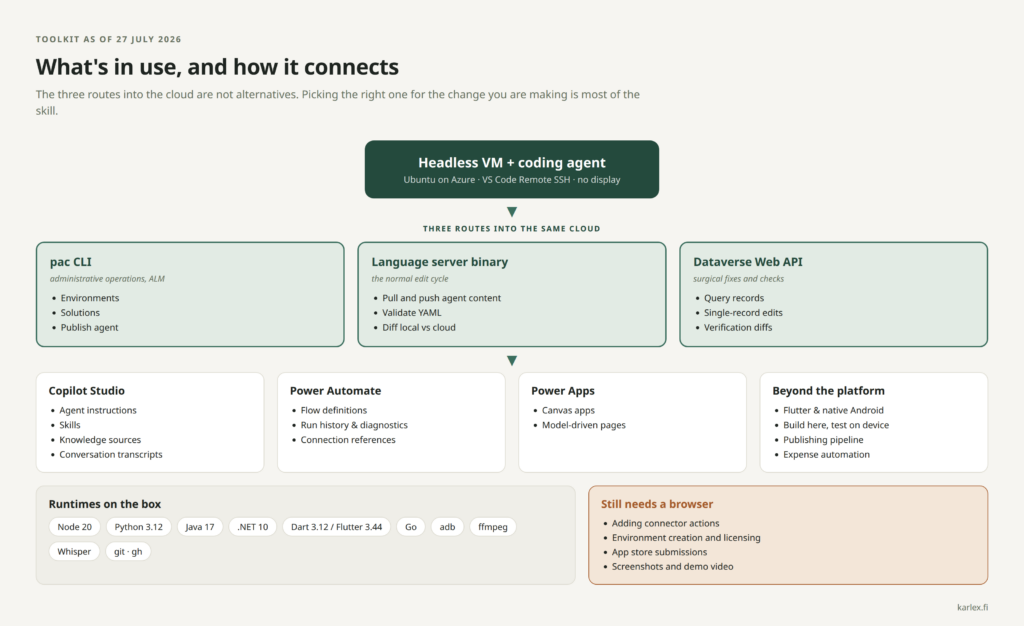Viewport: 1024px width, 626px height.
Task: Click the Python 3.12 pill
Action: click(138, 527)
